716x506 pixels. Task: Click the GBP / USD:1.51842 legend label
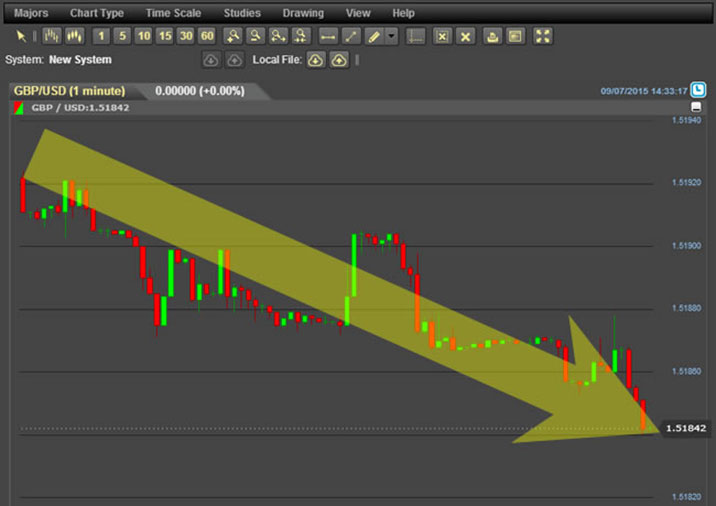point(80,108)
